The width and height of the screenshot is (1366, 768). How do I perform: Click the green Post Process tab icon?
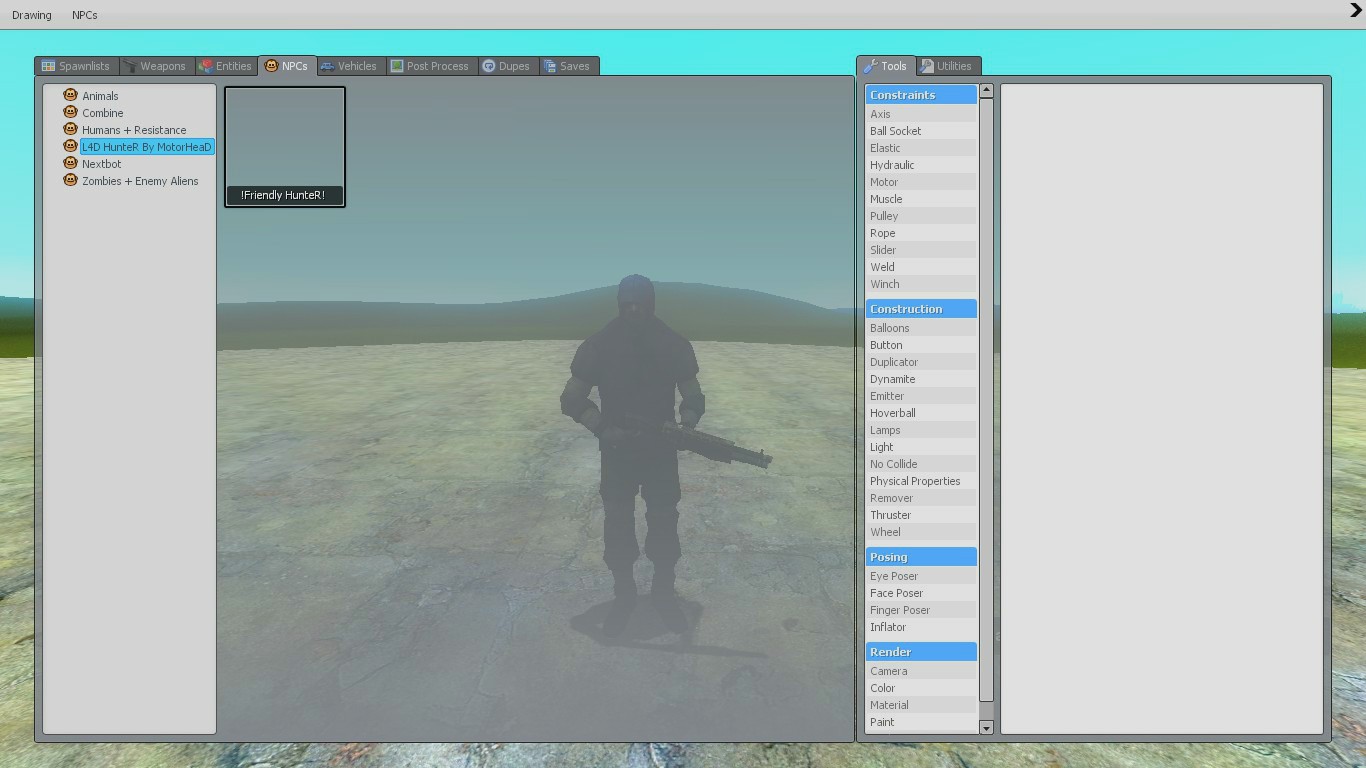click(x=396, y=65)
